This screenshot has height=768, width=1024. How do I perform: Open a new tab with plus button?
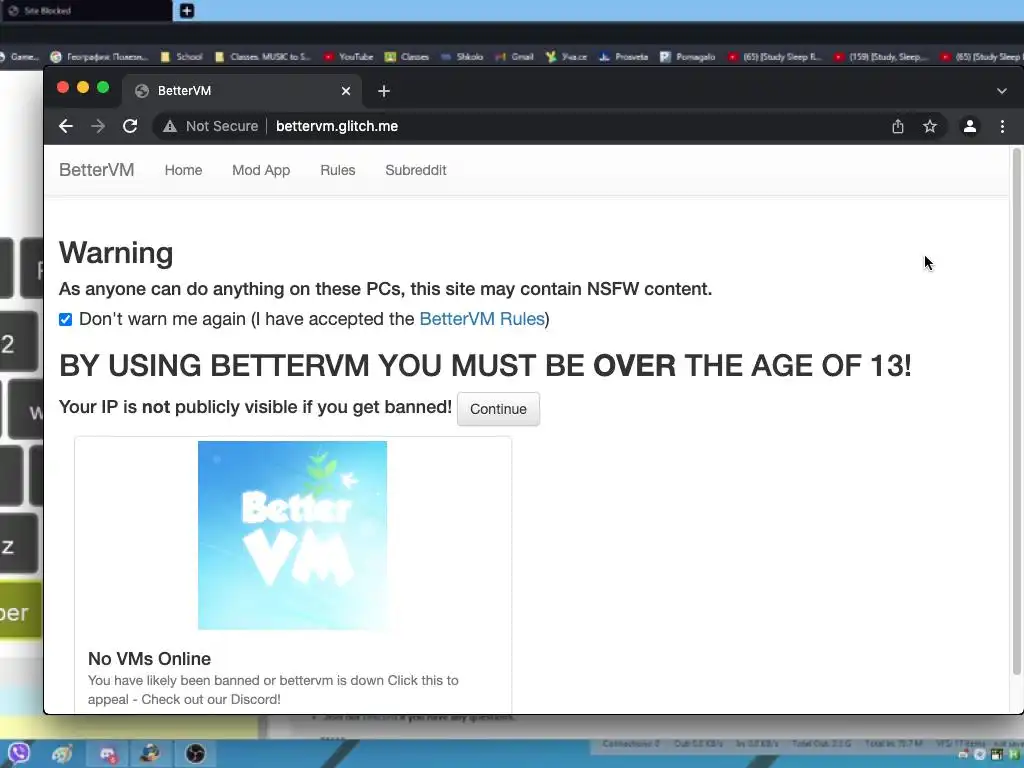384,91
